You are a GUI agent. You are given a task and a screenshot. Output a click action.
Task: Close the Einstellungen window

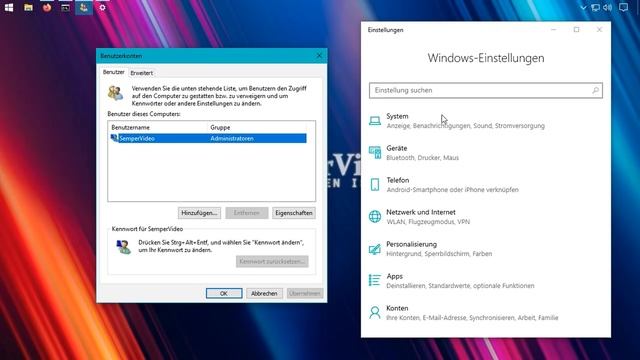599,29
